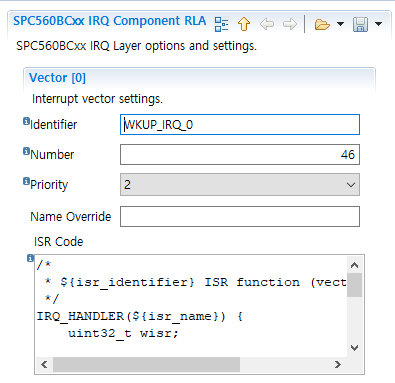
Task: Click the ISR code horizontal scrollbar thumb
Action: click(x=146, y=364)
